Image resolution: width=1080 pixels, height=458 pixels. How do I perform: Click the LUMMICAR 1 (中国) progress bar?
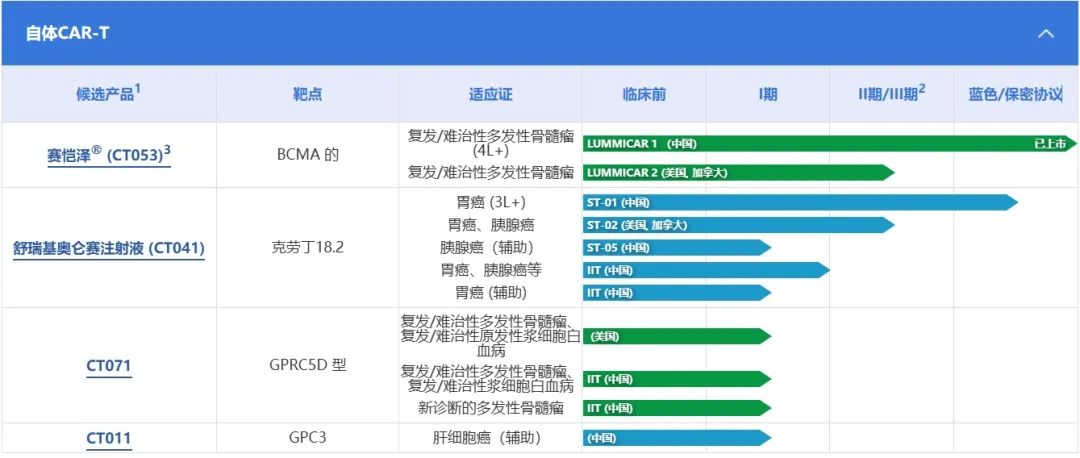tap(800, 144)
